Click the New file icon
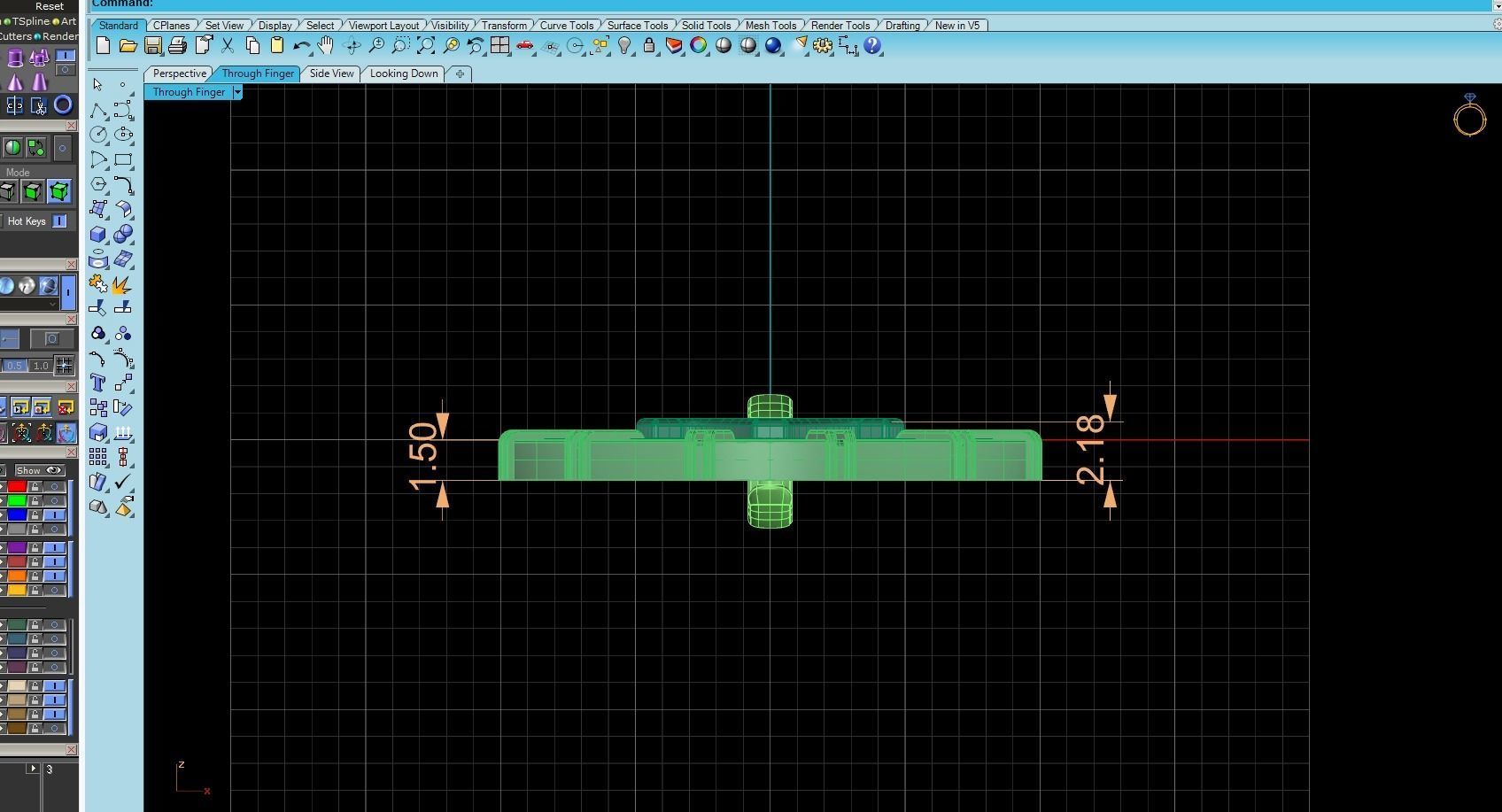The image size is (1502, 812). tap(103, 46)
